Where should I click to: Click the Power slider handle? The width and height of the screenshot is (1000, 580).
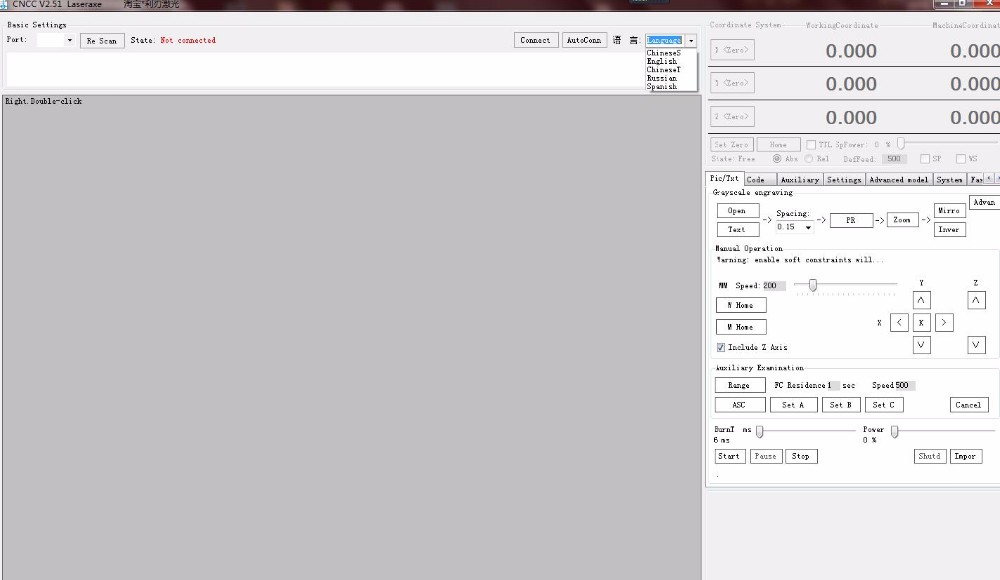894,431
